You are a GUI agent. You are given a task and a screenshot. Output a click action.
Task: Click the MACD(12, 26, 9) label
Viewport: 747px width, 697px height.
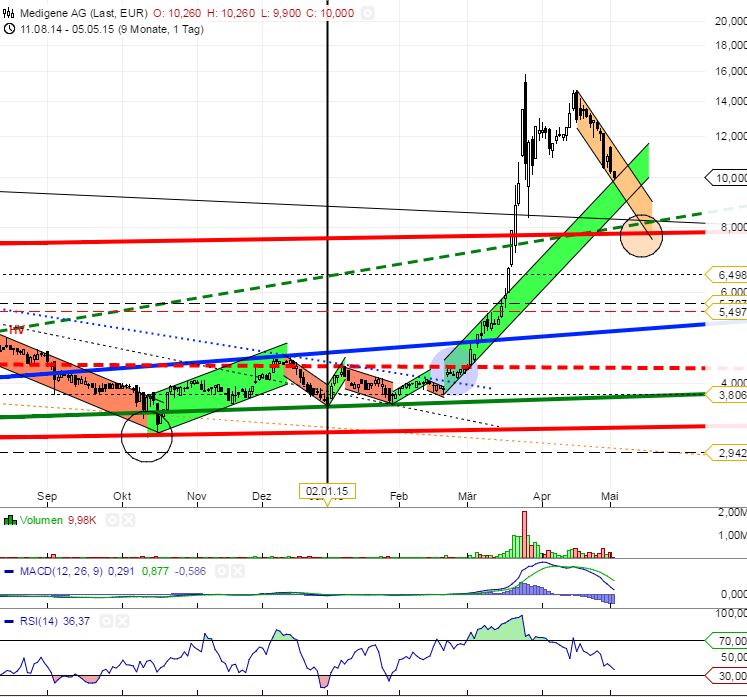pos(61,571)
